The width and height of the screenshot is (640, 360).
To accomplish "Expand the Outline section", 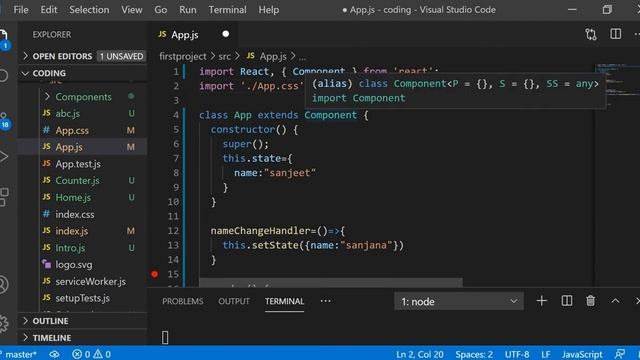I will tap(83, 321).
